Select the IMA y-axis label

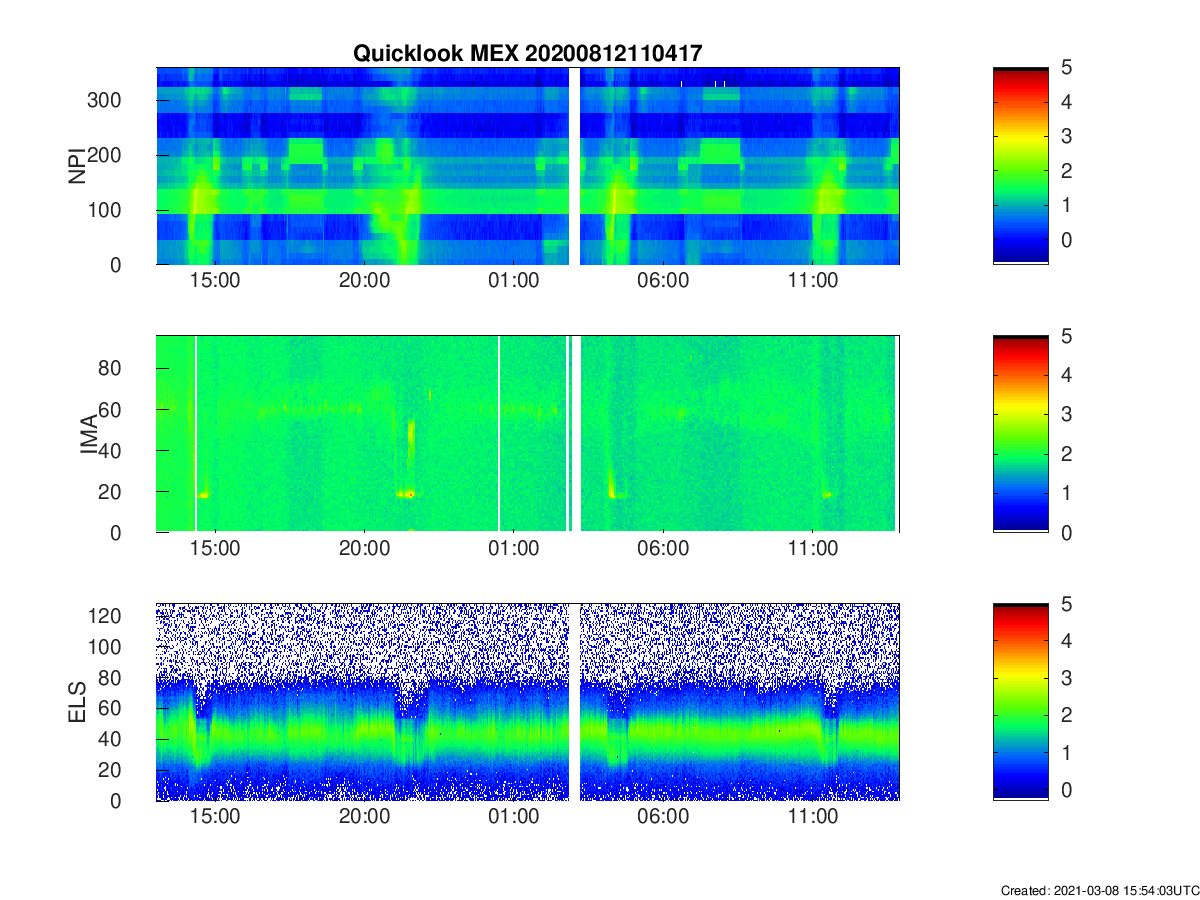coord(90,434)
